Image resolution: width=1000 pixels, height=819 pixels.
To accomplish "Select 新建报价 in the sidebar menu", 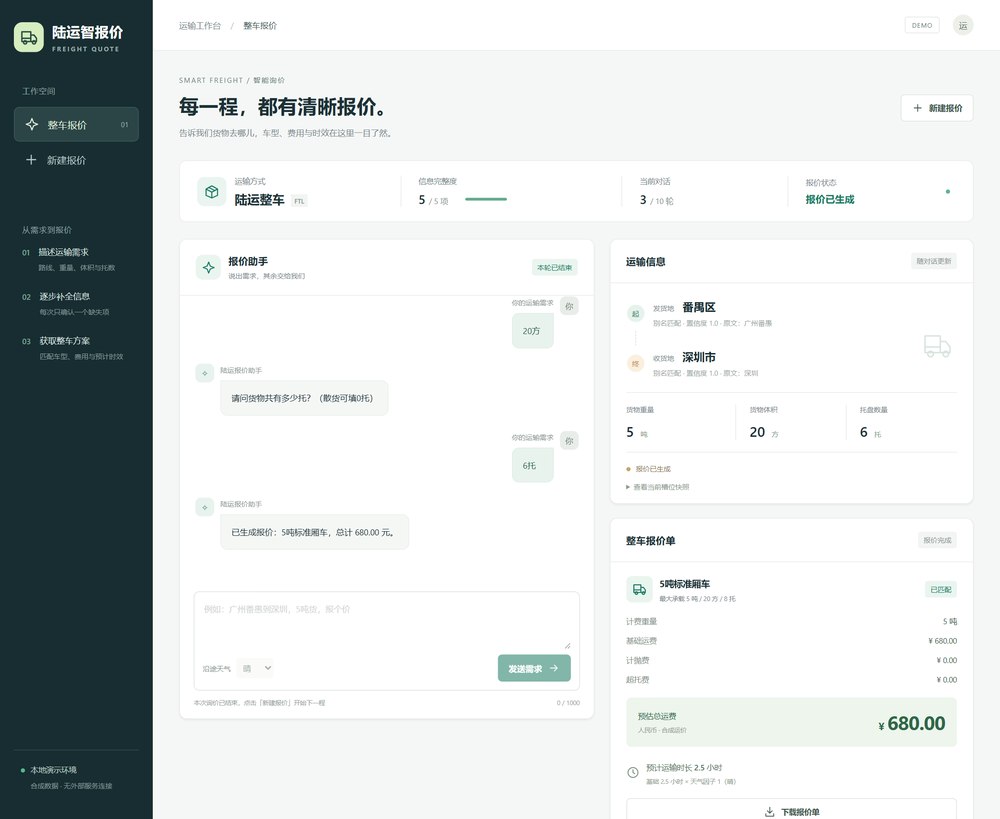I will click(77, 159).
